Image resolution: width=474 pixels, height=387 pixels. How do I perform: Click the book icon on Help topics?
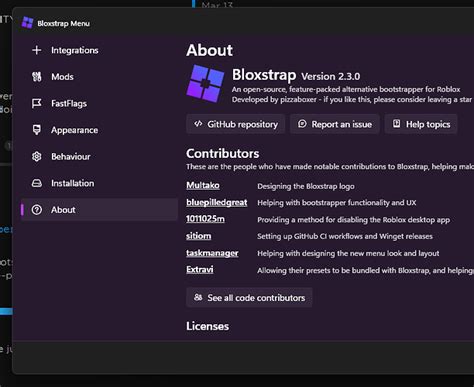(396, 124)
